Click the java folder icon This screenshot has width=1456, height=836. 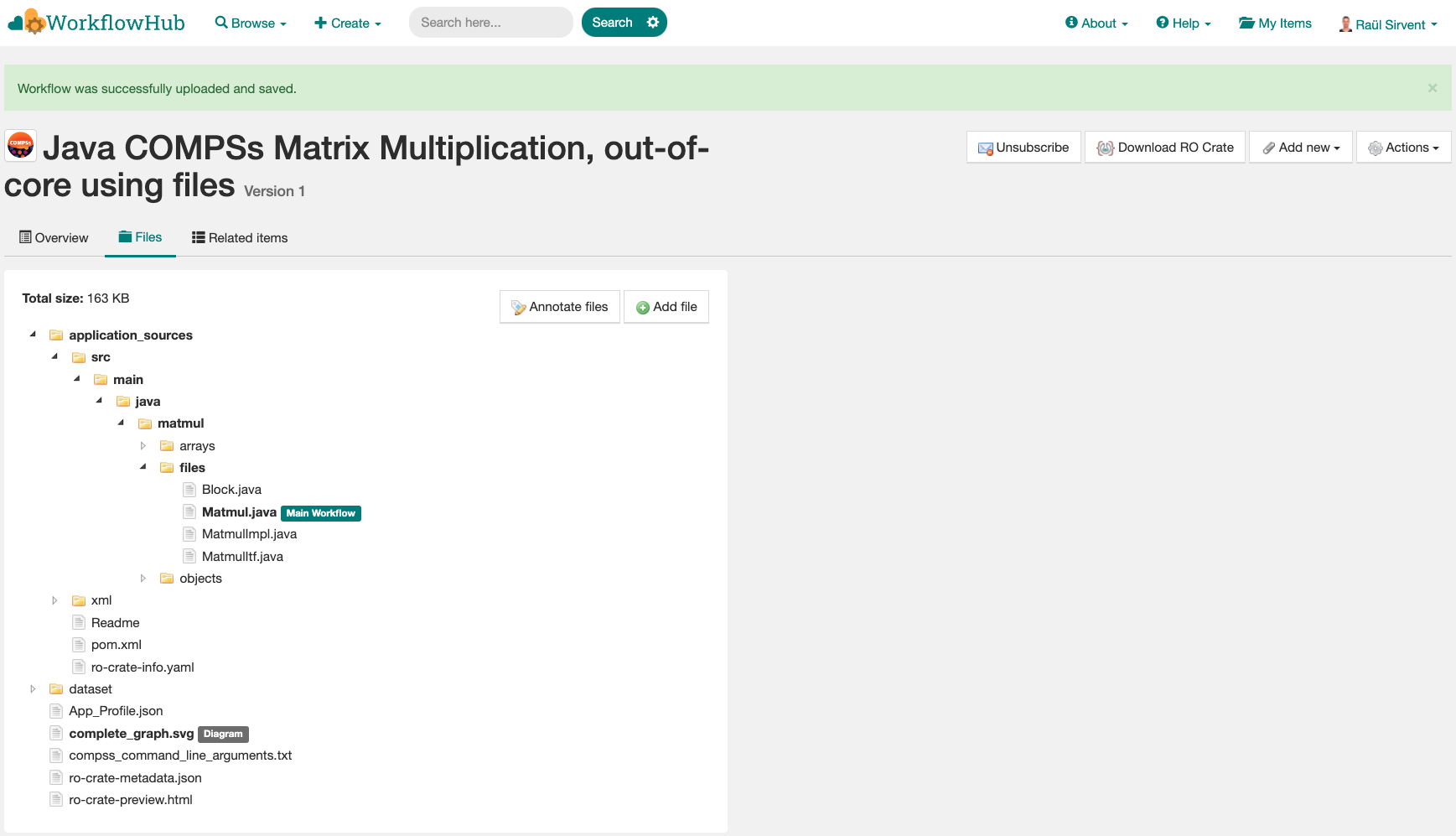pyautogui.click(x=123, y=402)
